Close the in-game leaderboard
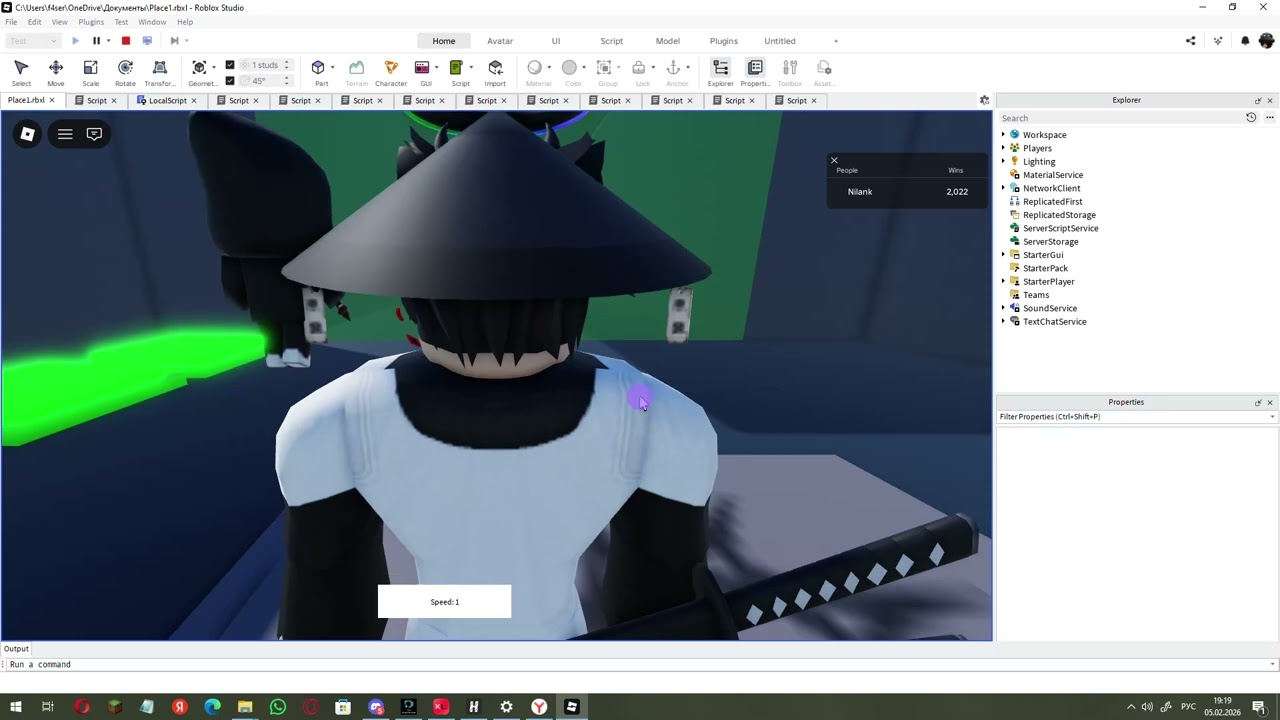The image size is (1280, 720). [834, 160]
